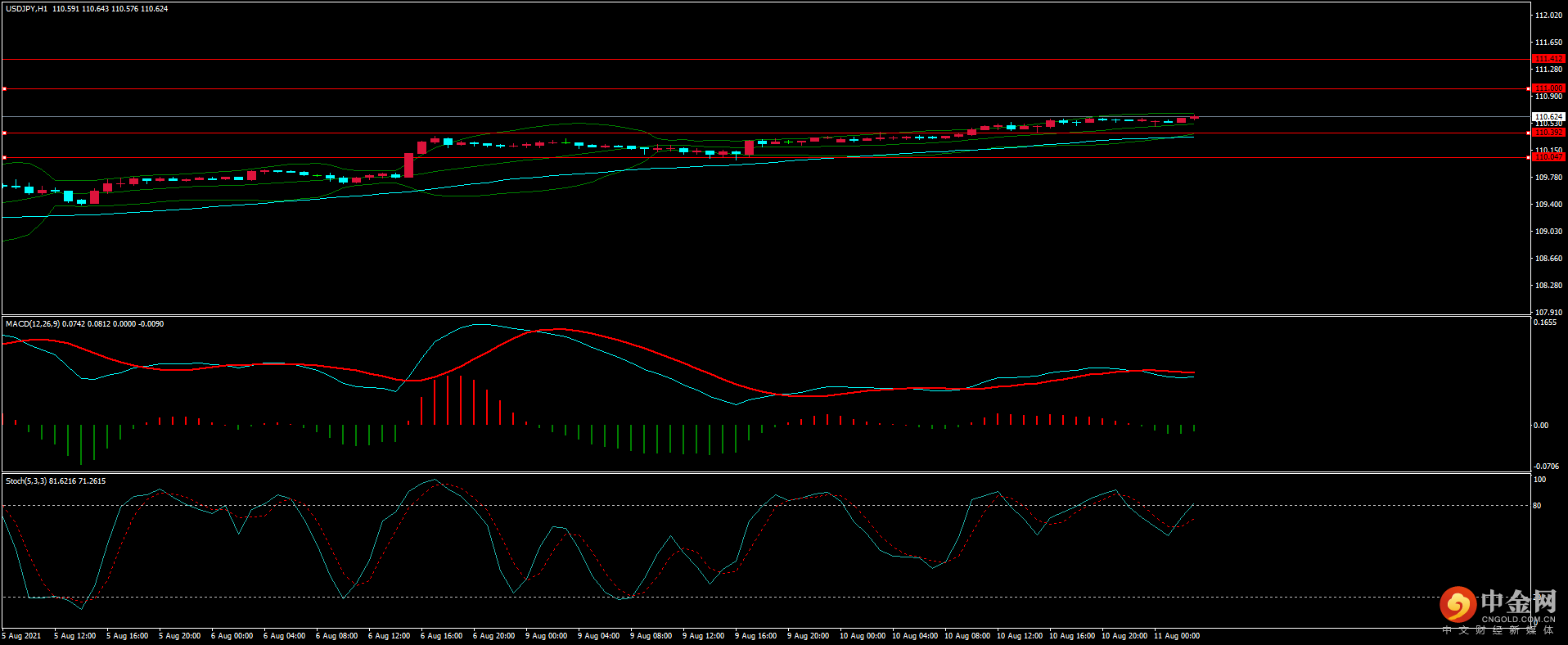Click the red 111.412 price label
The height and width of the screenshot is (645, 1568).
tap(1548, 59)
